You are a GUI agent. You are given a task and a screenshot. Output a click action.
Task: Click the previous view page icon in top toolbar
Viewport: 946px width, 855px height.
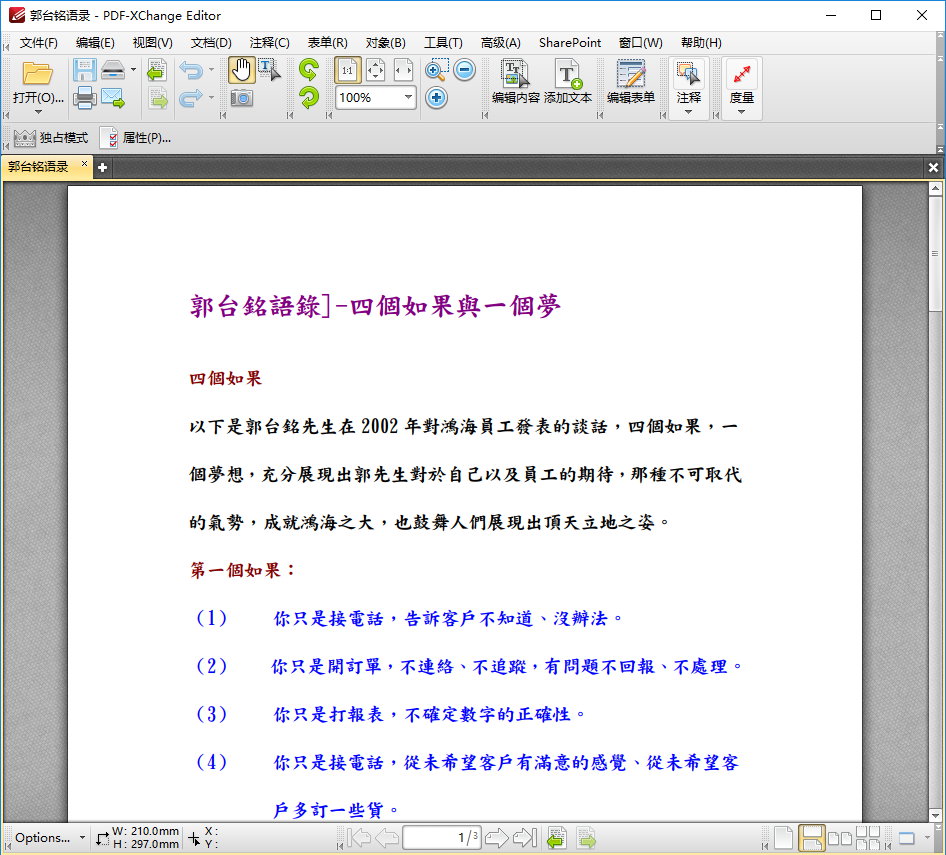click(157, 71)
